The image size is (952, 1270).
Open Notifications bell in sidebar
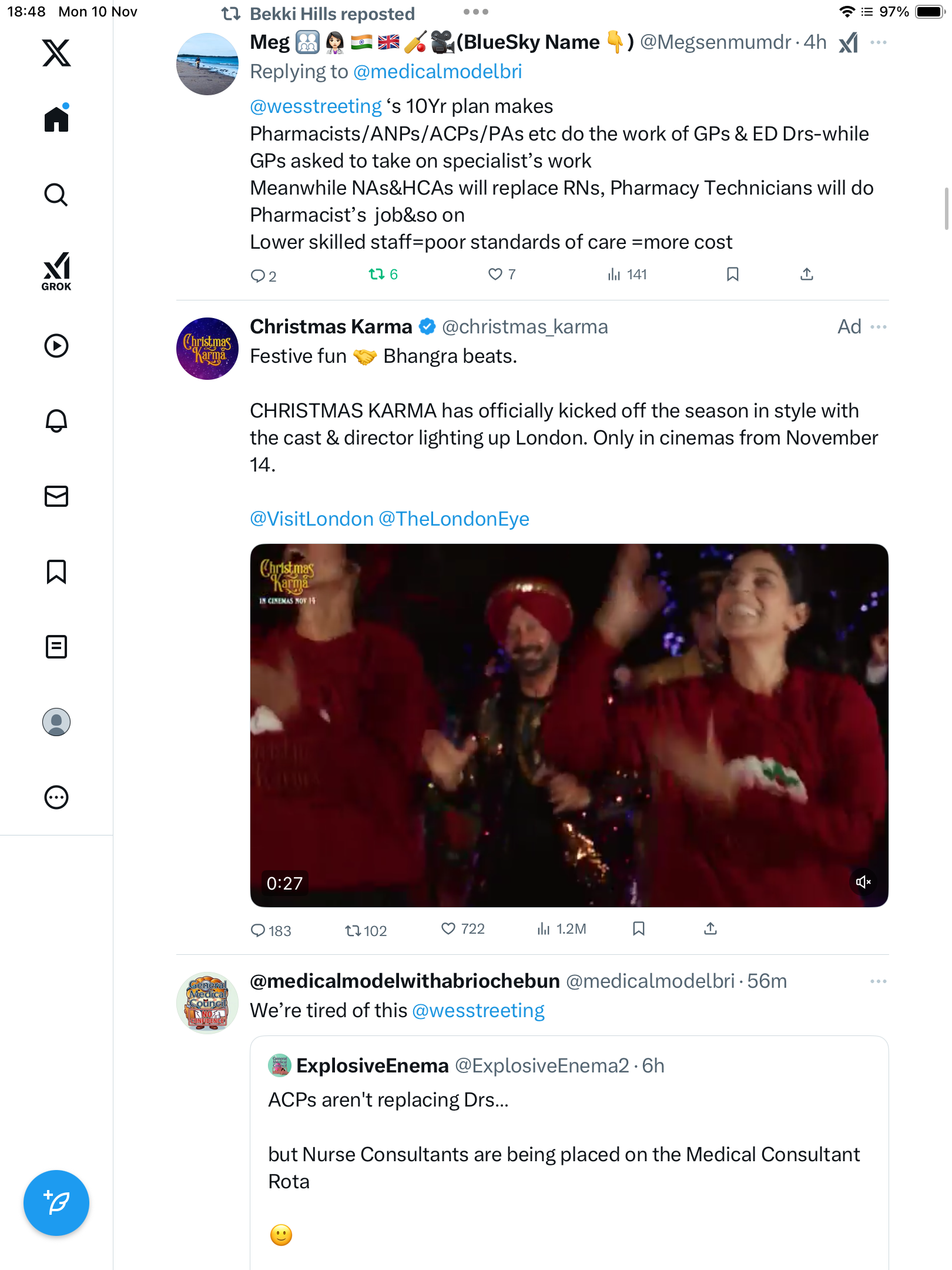pos(56,421)
